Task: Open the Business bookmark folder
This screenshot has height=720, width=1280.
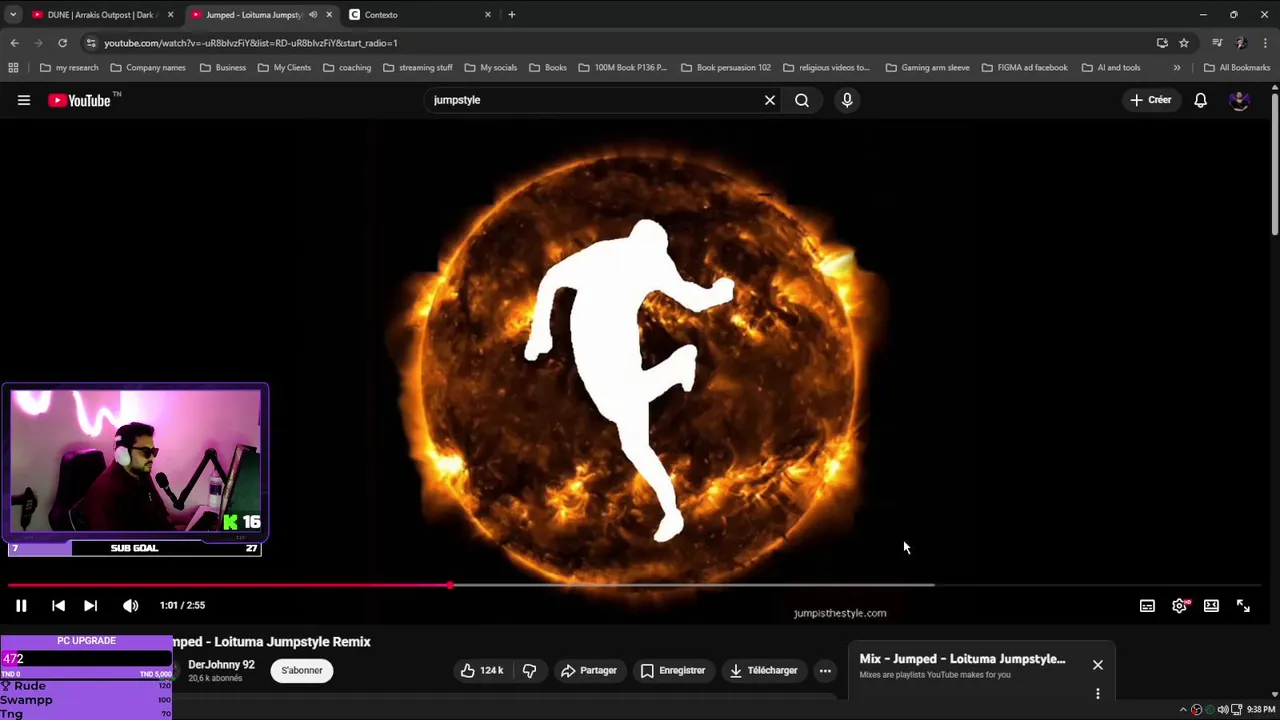Action: click(x=223, y=68)
